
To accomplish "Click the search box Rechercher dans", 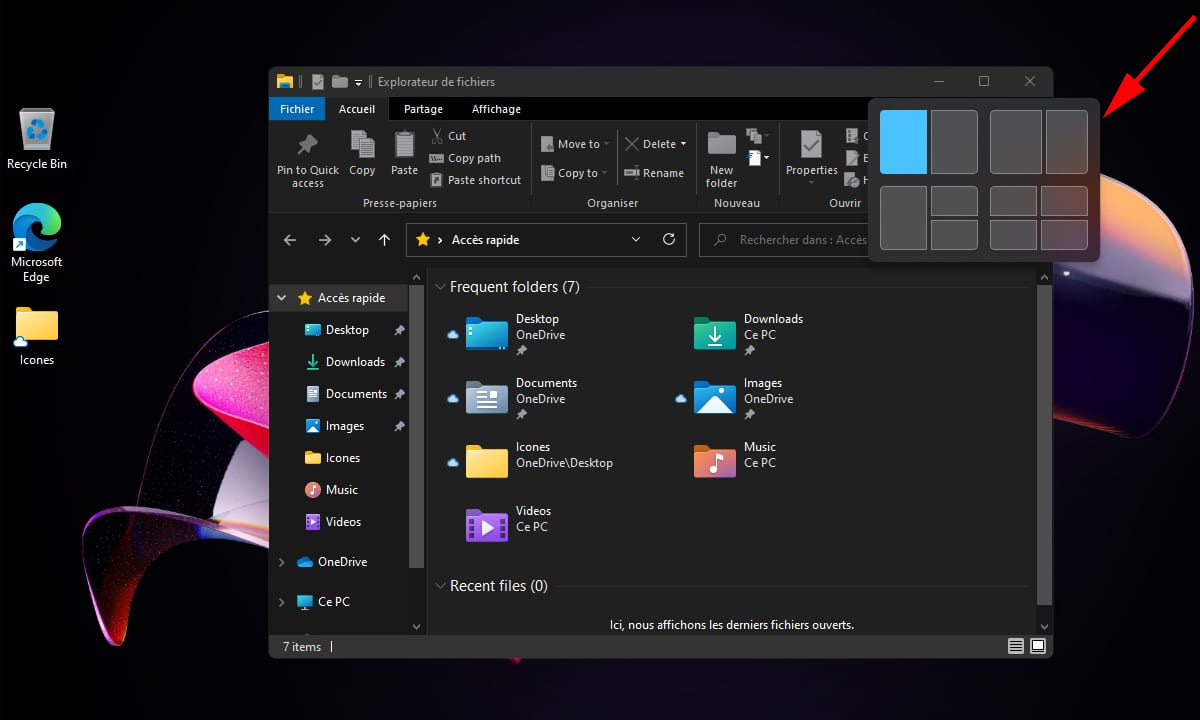I will (x=790, y=240).
